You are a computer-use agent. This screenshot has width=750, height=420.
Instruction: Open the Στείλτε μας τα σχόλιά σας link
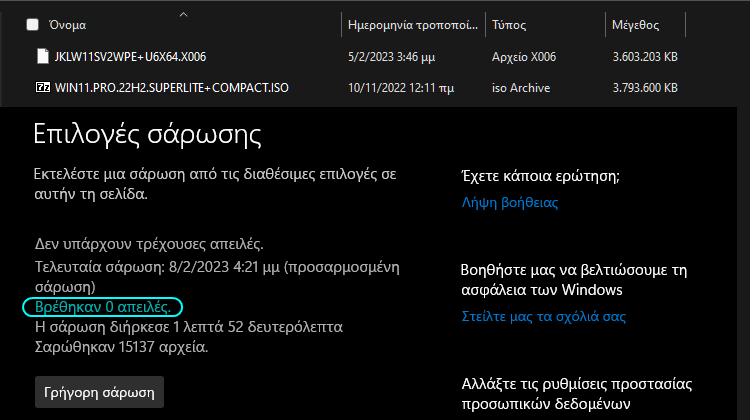point(544,317)
